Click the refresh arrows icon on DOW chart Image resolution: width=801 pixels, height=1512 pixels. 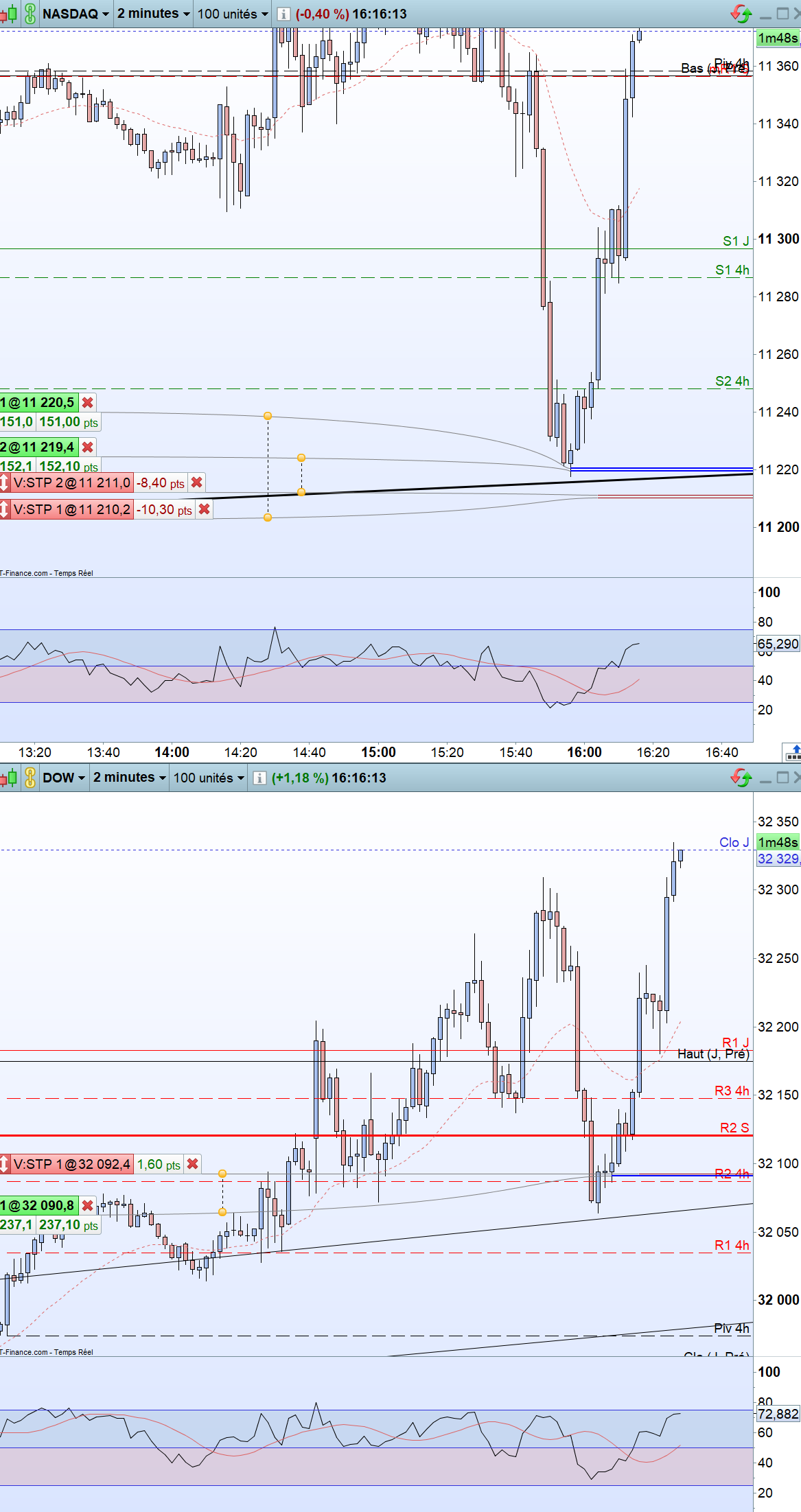(741, 777)
